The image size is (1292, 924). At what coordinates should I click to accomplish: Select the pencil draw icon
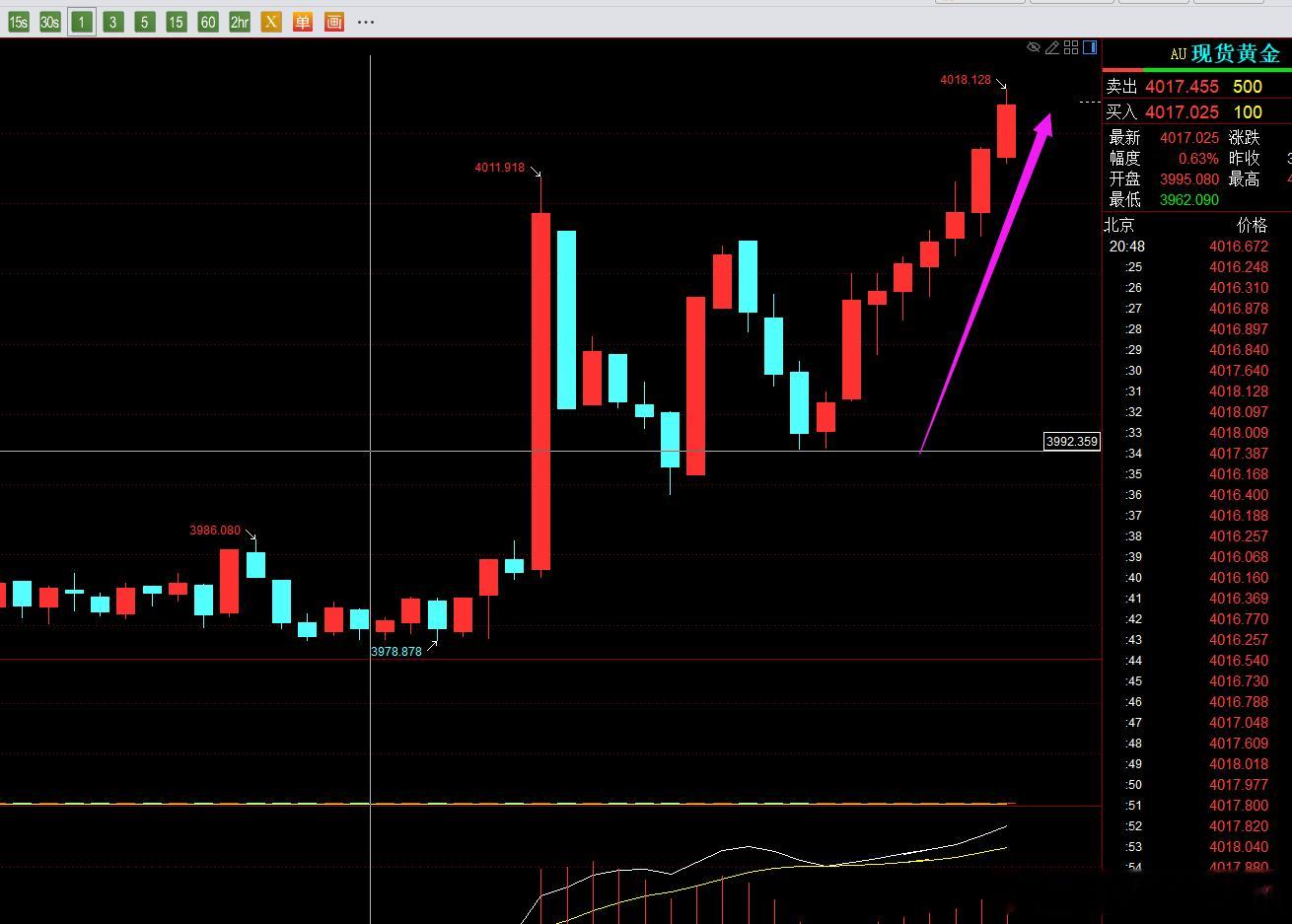point(1052,47)
